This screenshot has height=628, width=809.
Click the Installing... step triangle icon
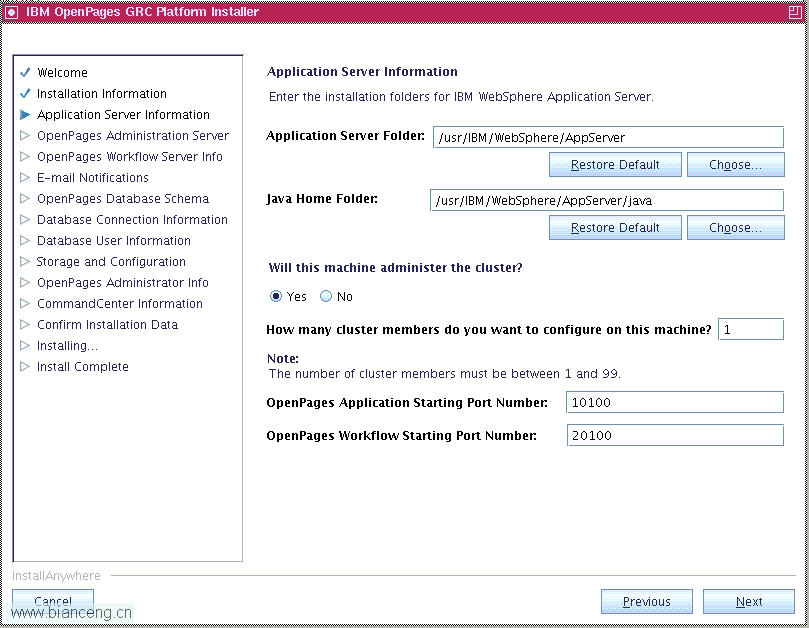coord(24,346)
